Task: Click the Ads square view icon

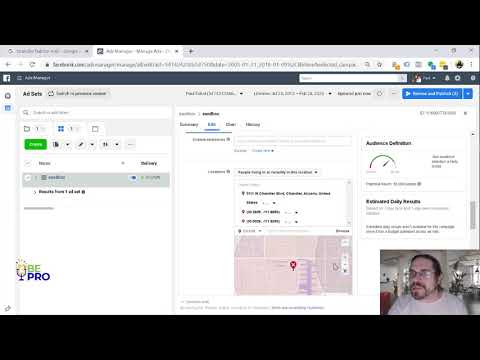Action: [95, 129]
